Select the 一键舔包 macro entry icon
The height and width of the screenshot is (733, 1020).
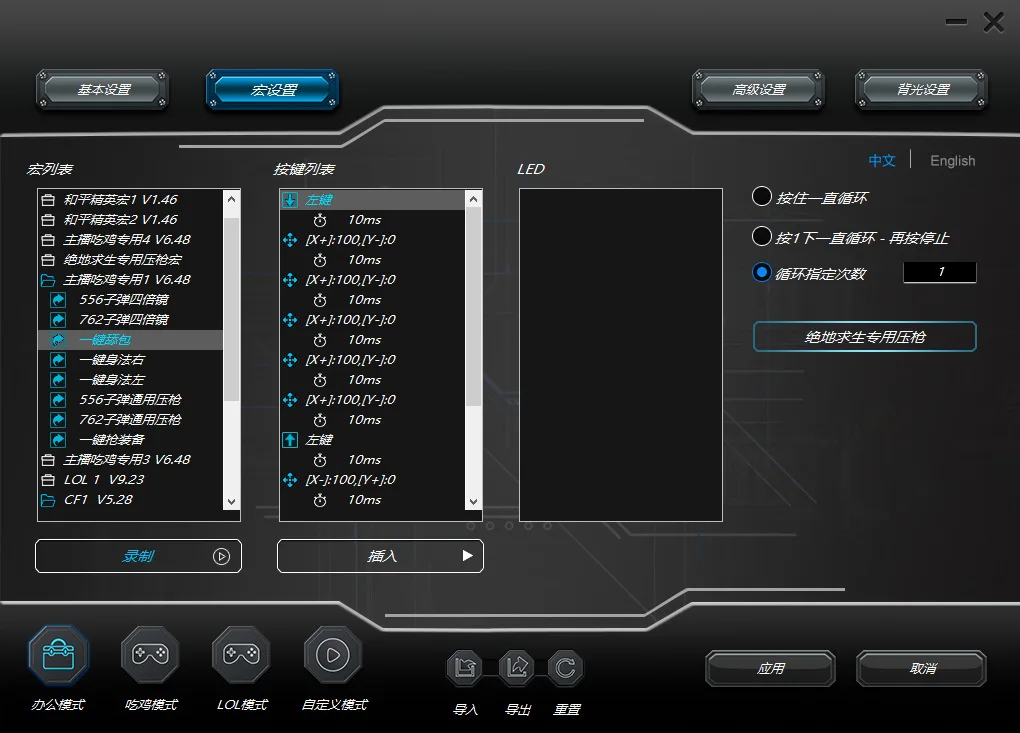[x=59, y=340]
